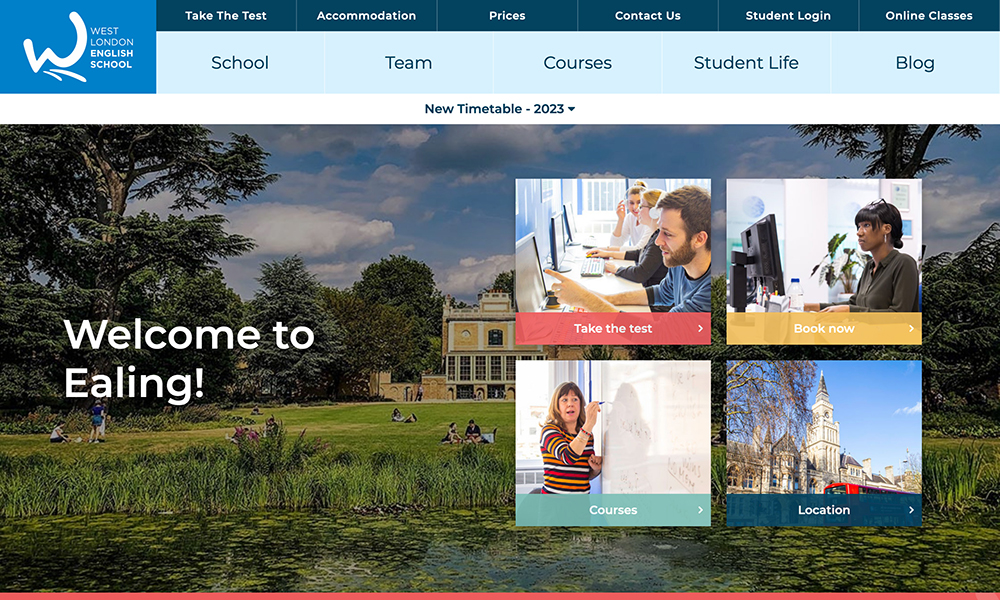1000x600 pixels.
Task: Open the School main menu
Action: click(240, 63)
